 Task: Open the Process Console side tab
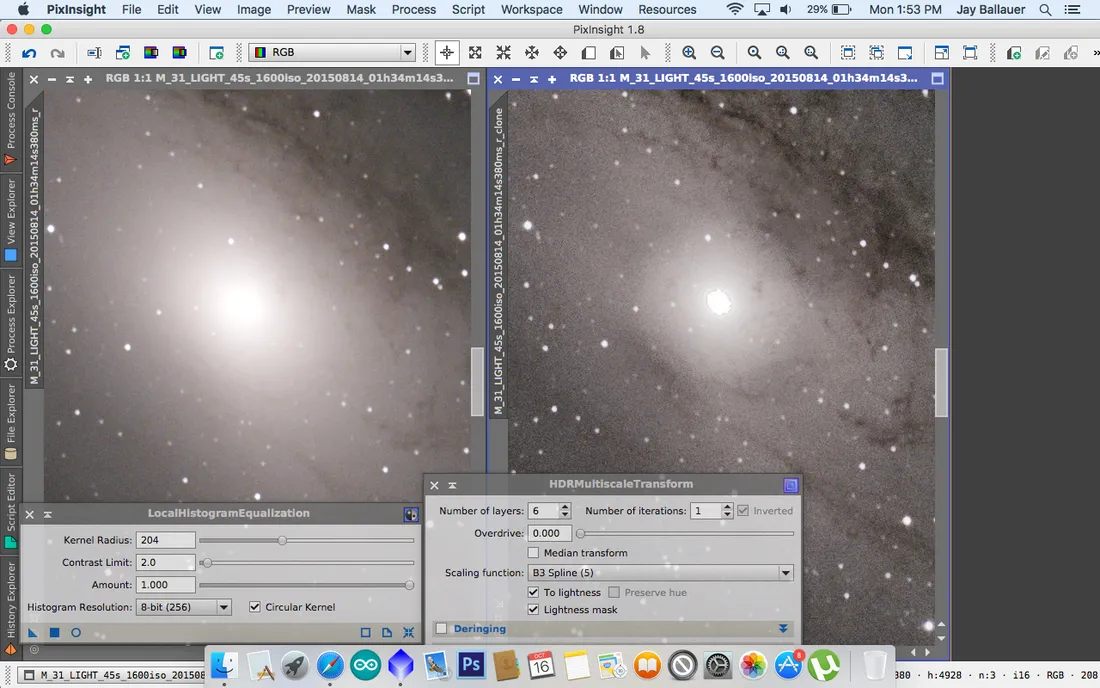coord(11,118)
